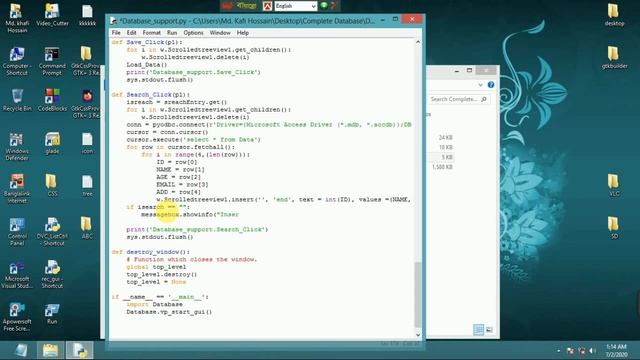Select the Windows Defender desktop icon
This screenshot has width=640, height=360.
coord(17,147)
